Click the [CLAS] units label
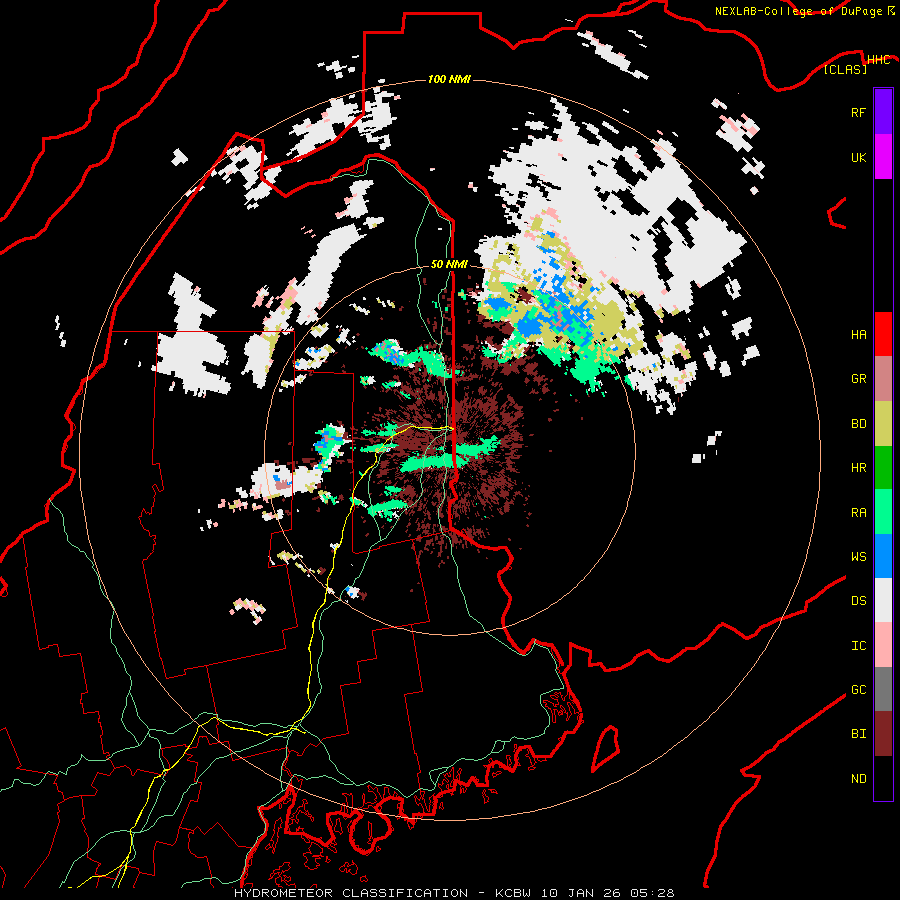Image resolution: width=900 pixels, height=900 pixels. pyautogui.click(x=845, y=69)
